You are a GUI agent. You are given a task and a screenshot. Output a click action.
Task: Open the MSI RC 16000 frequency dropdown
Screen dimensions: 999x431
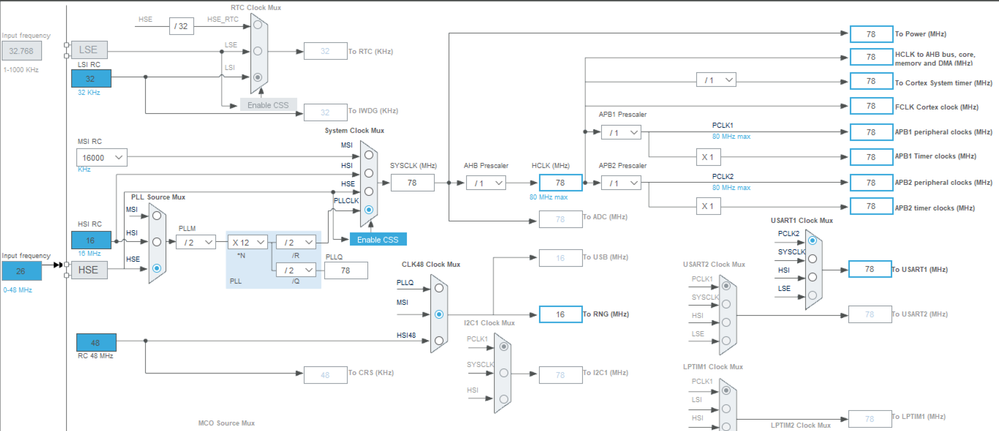[x=102, y=157]
